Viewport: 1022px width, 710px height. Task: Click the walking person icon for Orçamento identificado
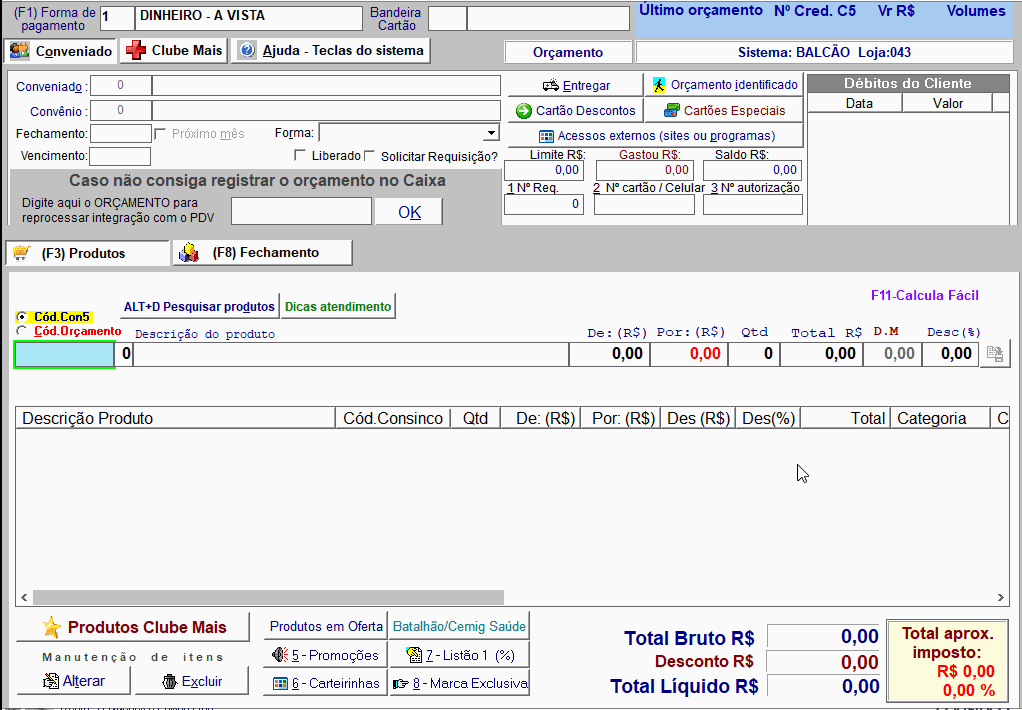point(659,85)
